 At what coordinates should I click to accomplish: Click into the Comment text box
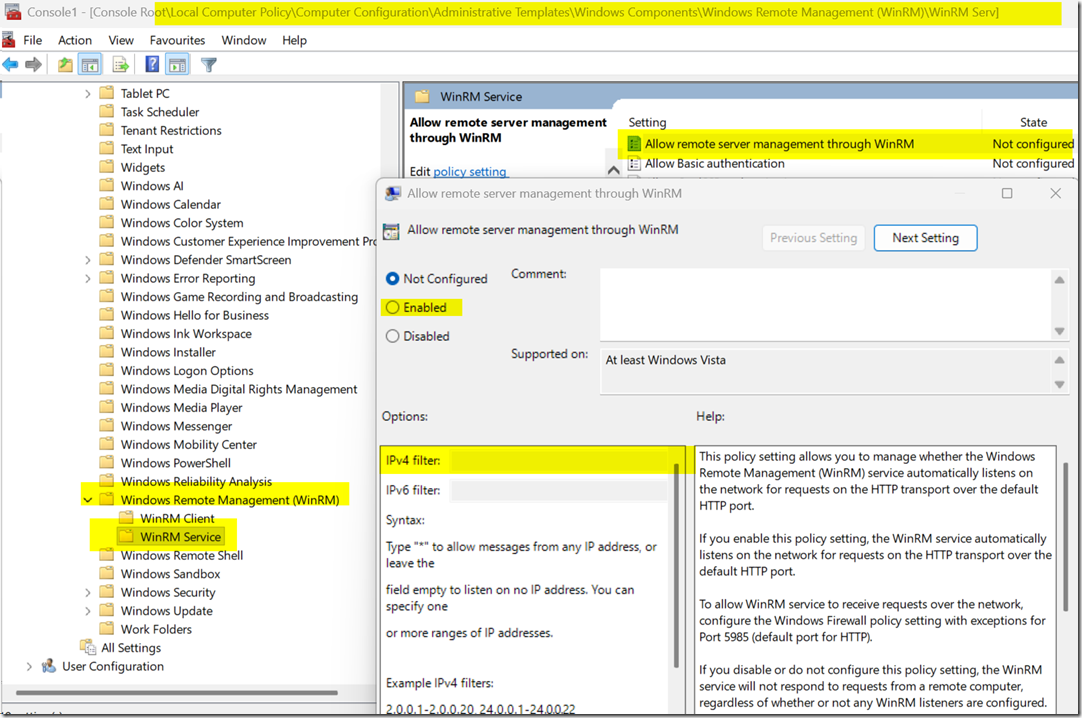click(x=825, y=304)
